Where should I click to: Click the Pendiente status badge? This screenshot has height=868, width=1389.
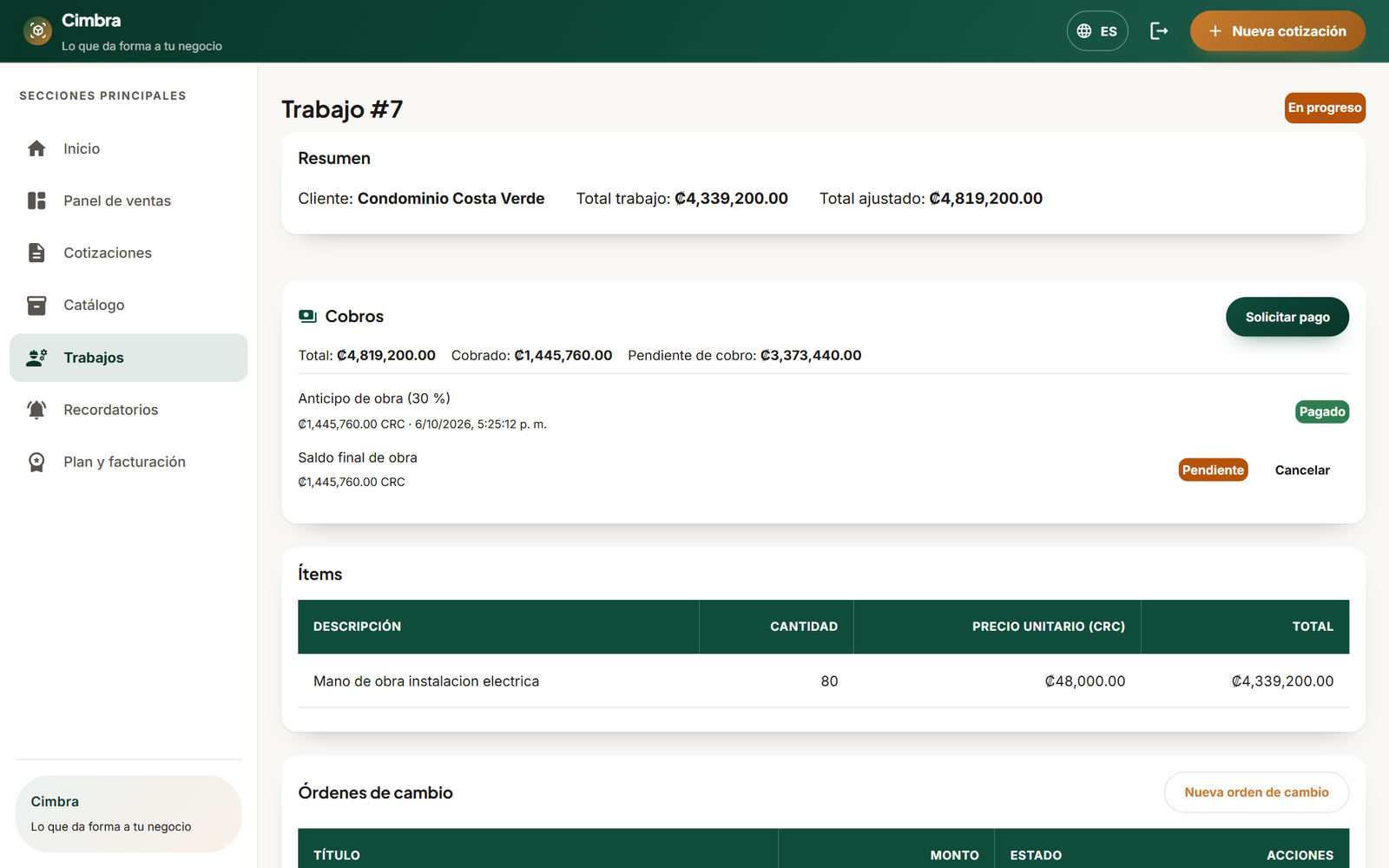click(x=1213, y=470)
